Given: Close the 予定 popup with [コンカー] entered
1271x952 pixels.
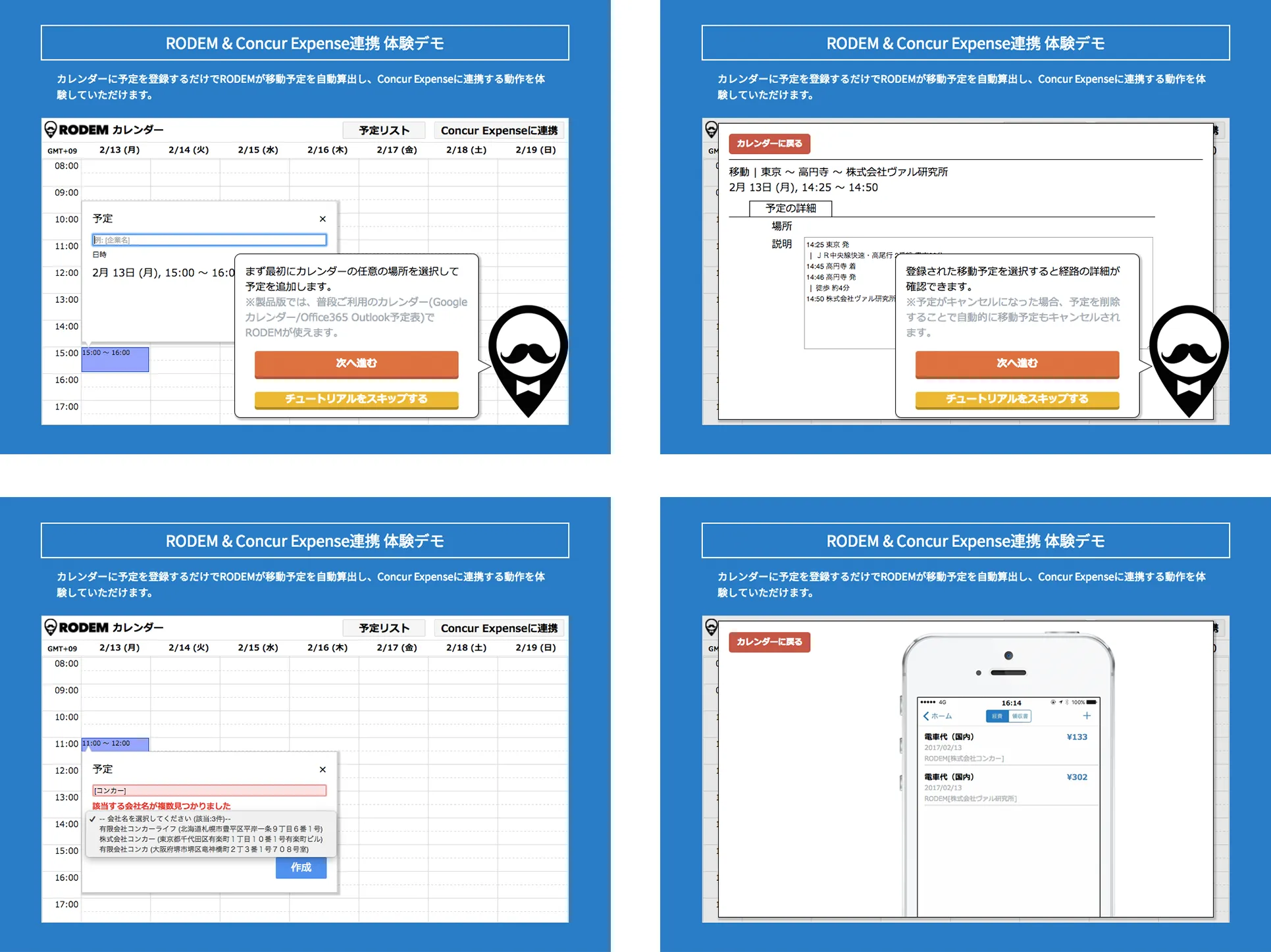Looking at the screenshot, I should tap(323, 769).
